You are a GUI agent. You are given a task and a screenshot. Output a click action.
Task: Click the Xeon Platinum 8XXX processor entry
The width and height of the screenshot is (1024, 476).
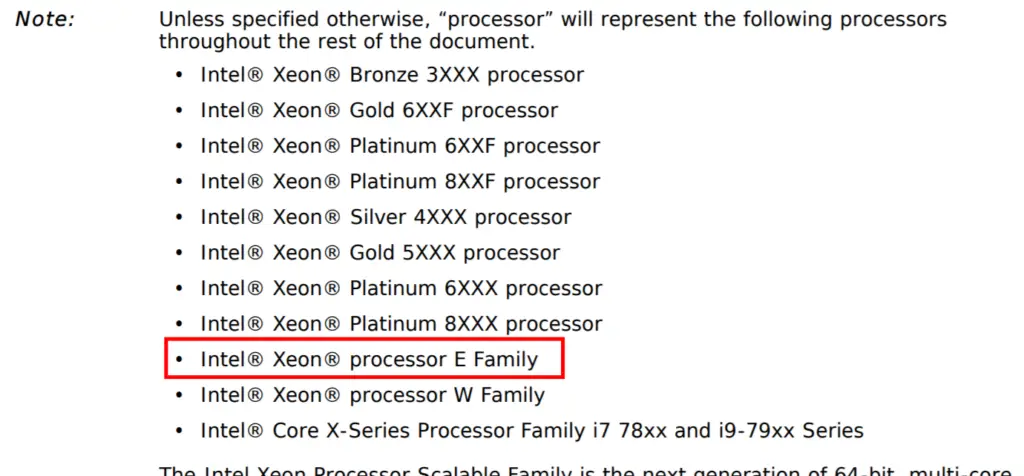click(401, 323)
